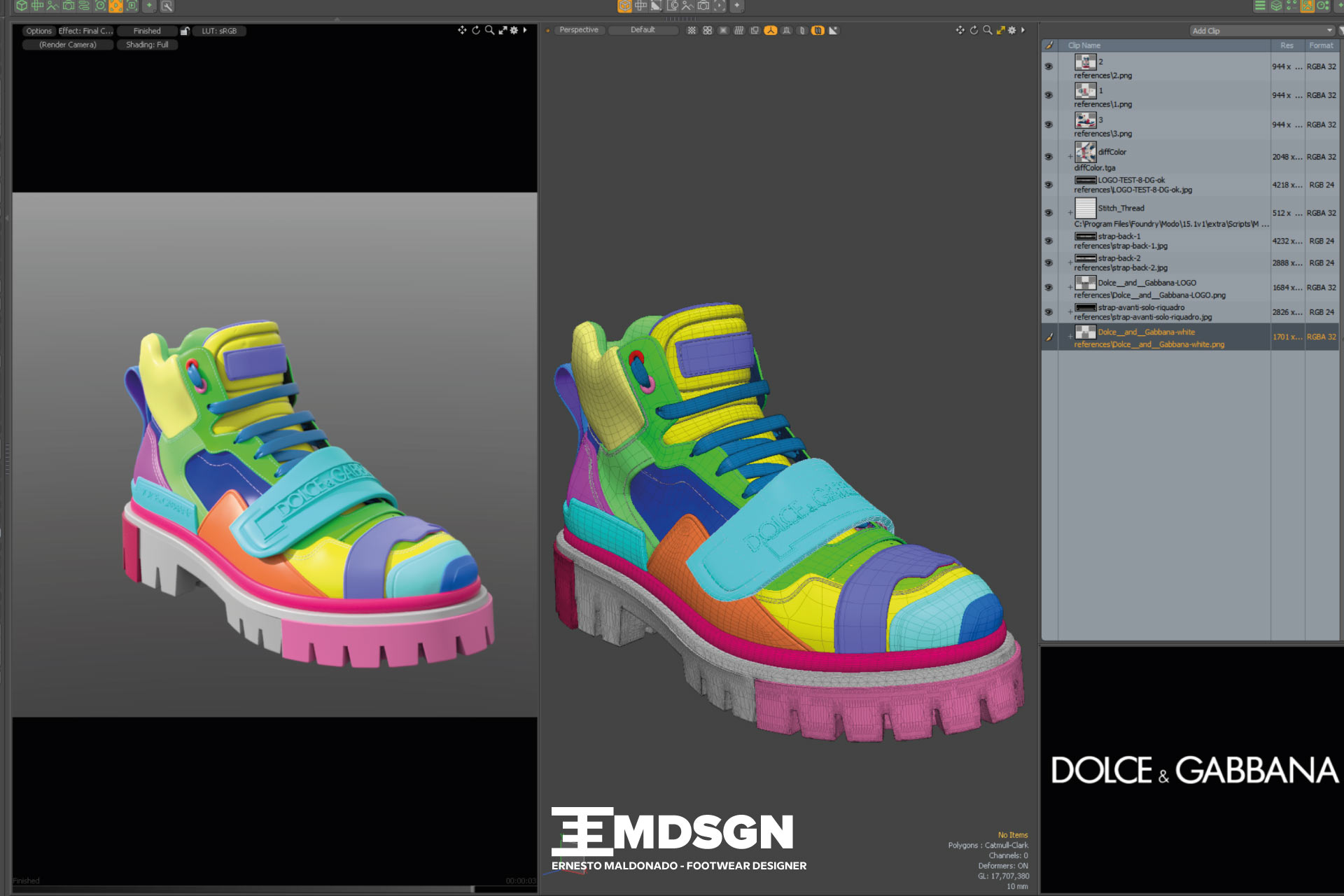1344x896 pixels.
Task: Hide the clip named 2 via its eye
Action: point(1049,66)
